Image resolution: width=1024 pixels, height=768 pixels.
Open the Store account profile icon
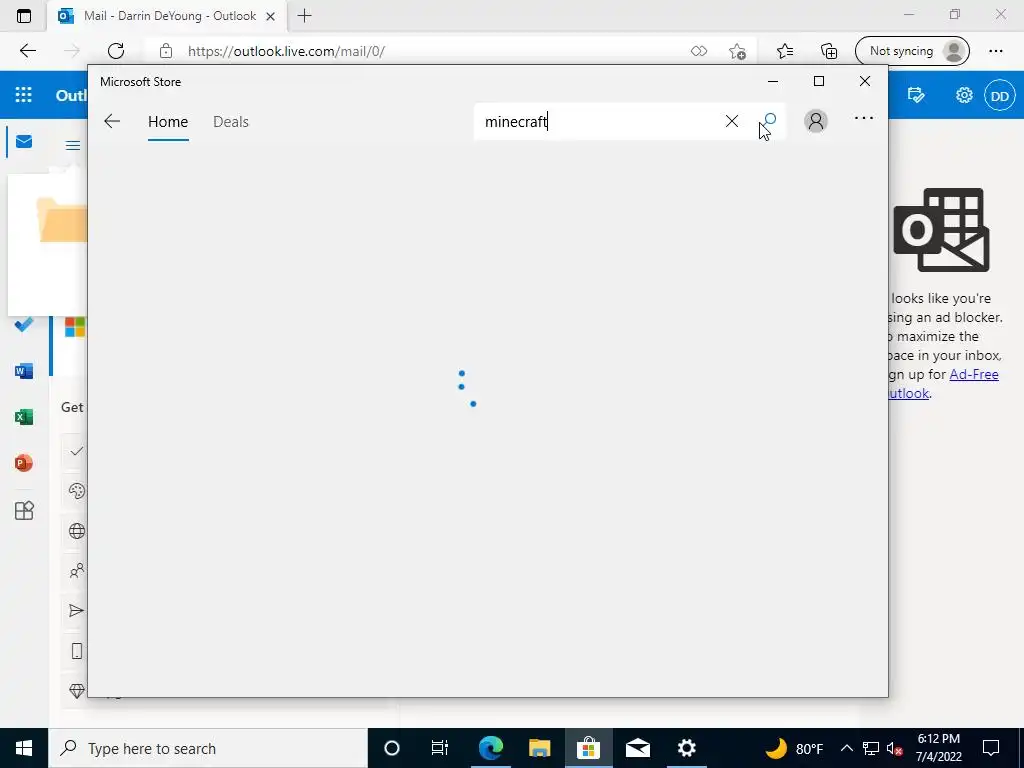click(816, 121)
